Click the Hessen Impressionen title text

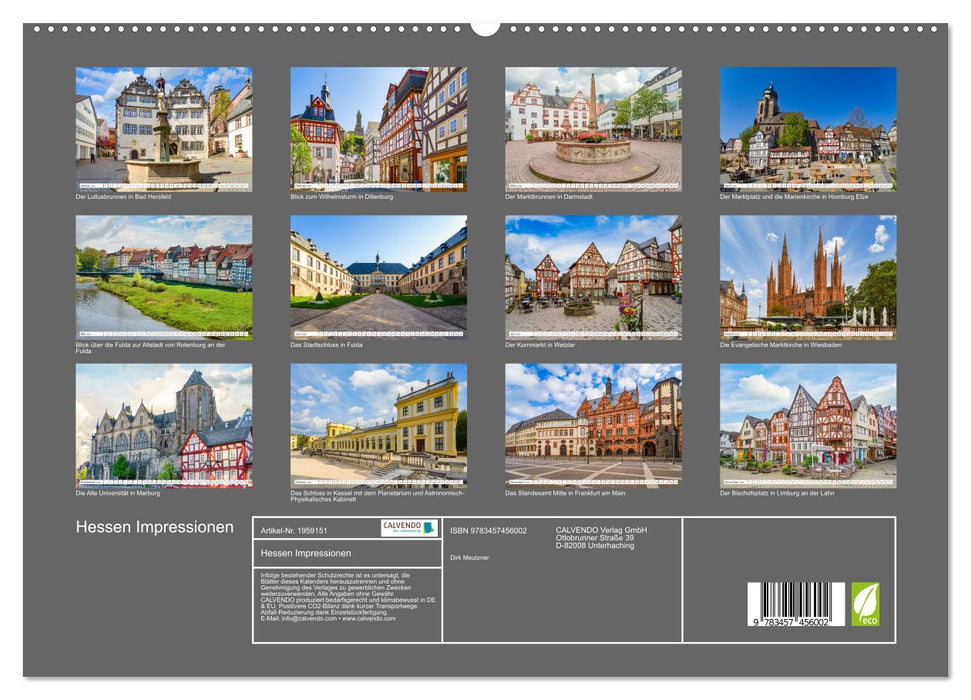(155, 523)
